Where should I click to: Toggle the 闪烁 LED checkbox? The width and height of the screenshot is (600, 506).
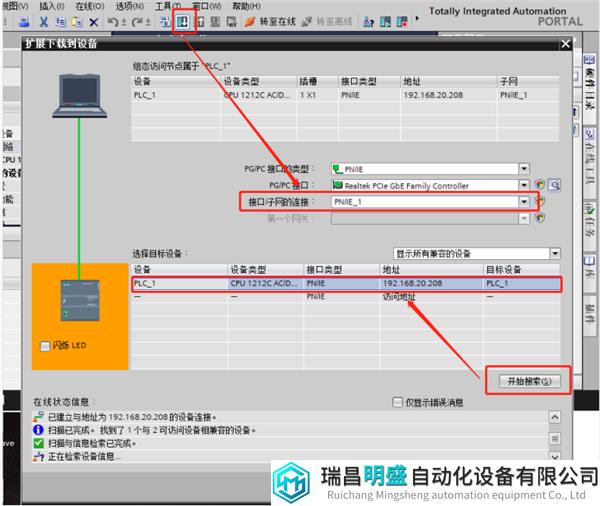45,346
